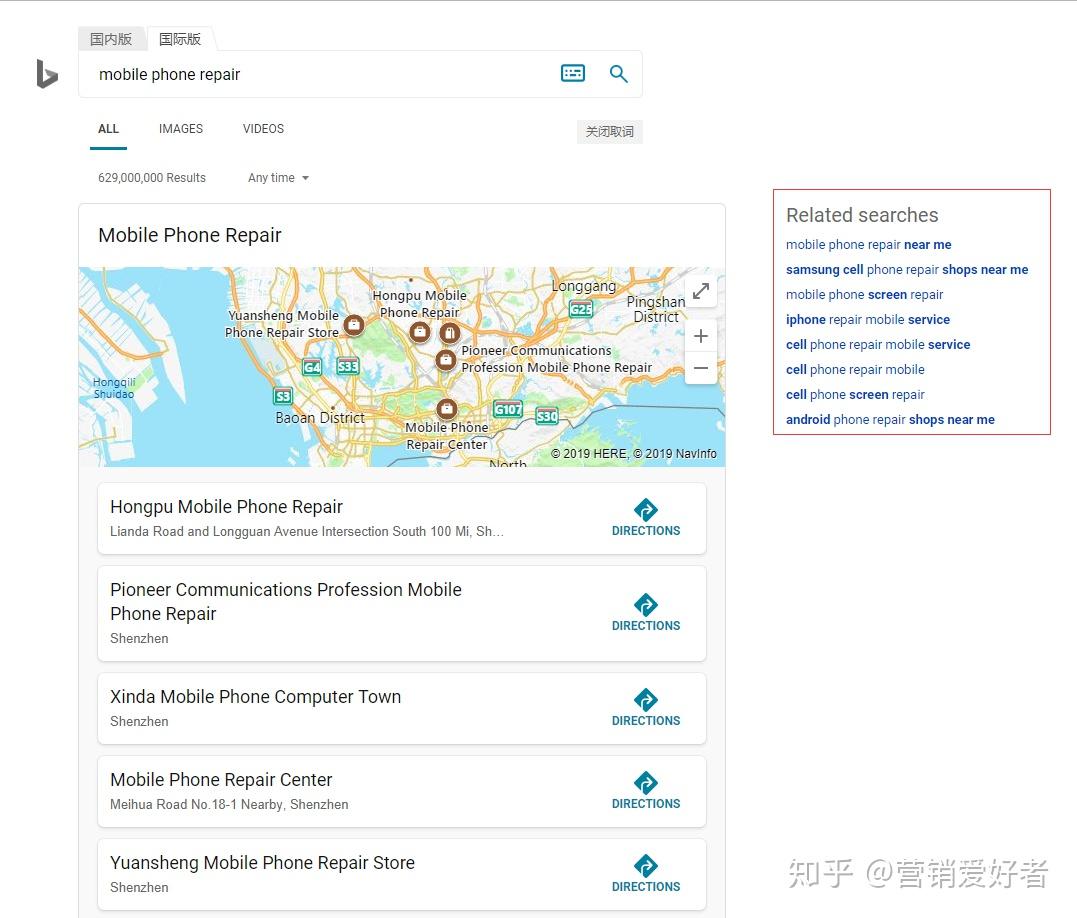Select the ALL results tab
Image resolution: width=1077 pixels, height=918 pixels.
point(109,129)
